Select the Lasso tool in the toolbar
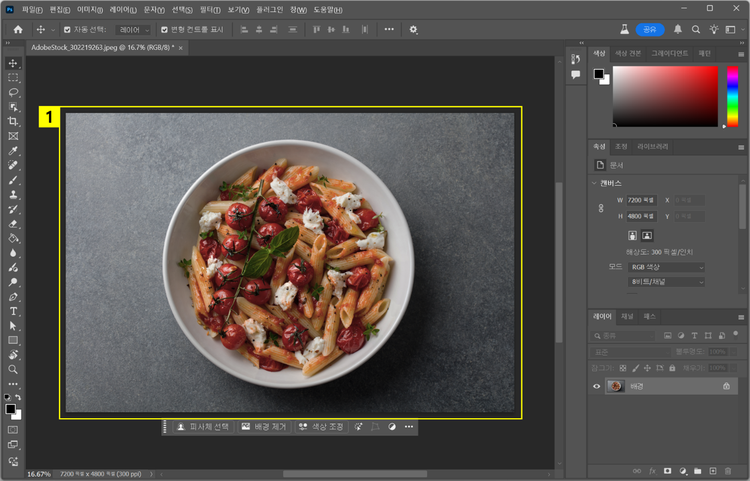Screen dimensions: 750x481 point(13,91)
